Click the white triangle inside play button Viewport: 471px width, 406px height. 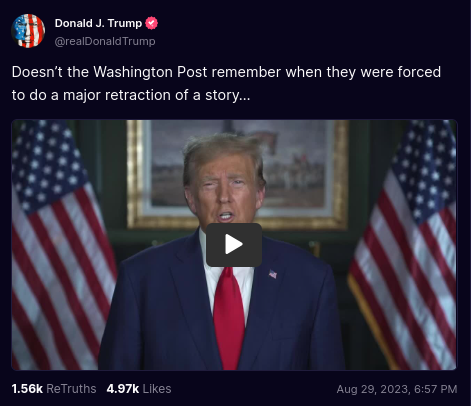(x=233, y=244)
